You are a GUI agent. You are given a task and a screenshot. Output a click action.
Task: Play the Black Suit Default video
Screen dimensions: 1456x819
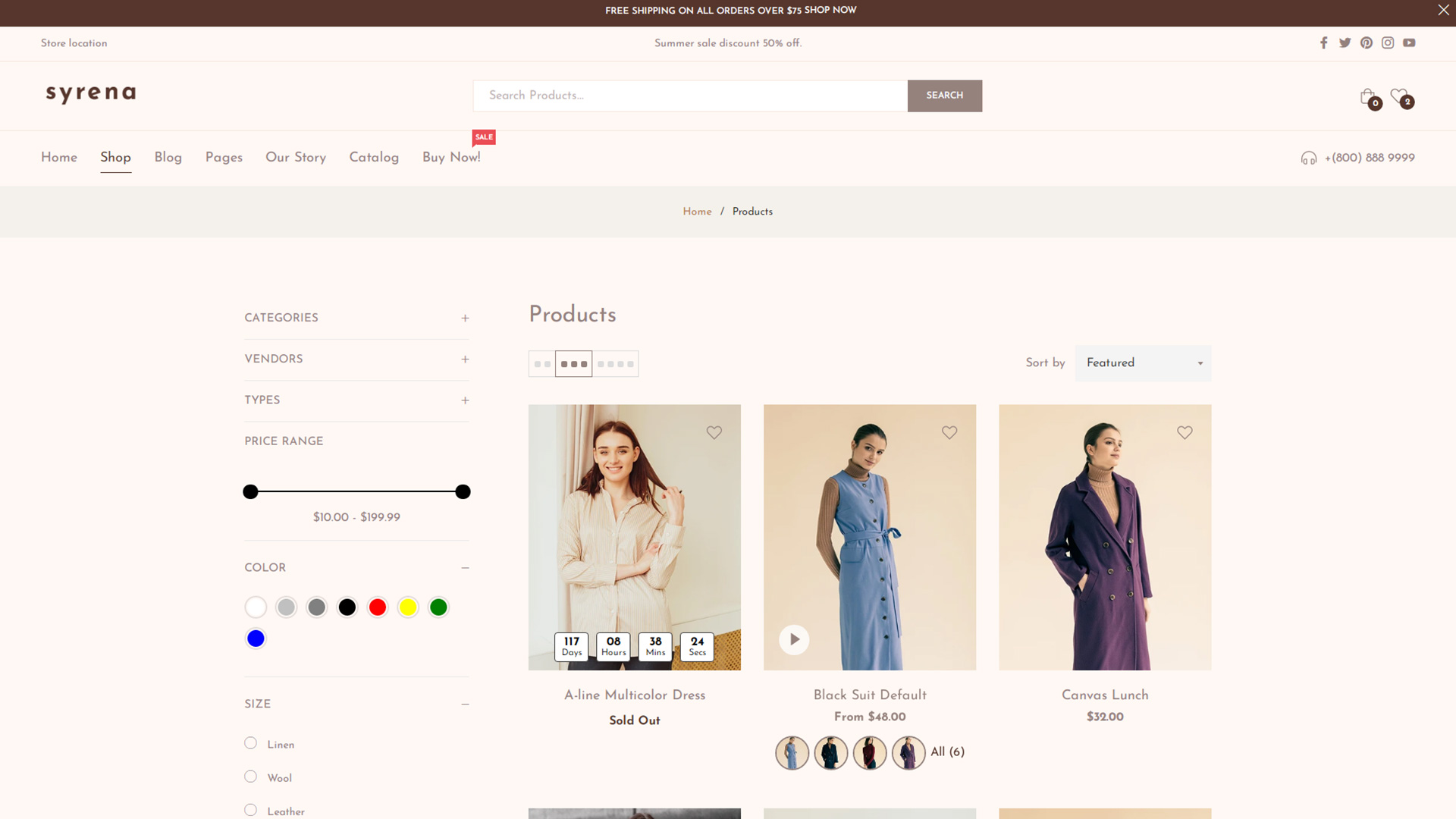tap(793, 639)
